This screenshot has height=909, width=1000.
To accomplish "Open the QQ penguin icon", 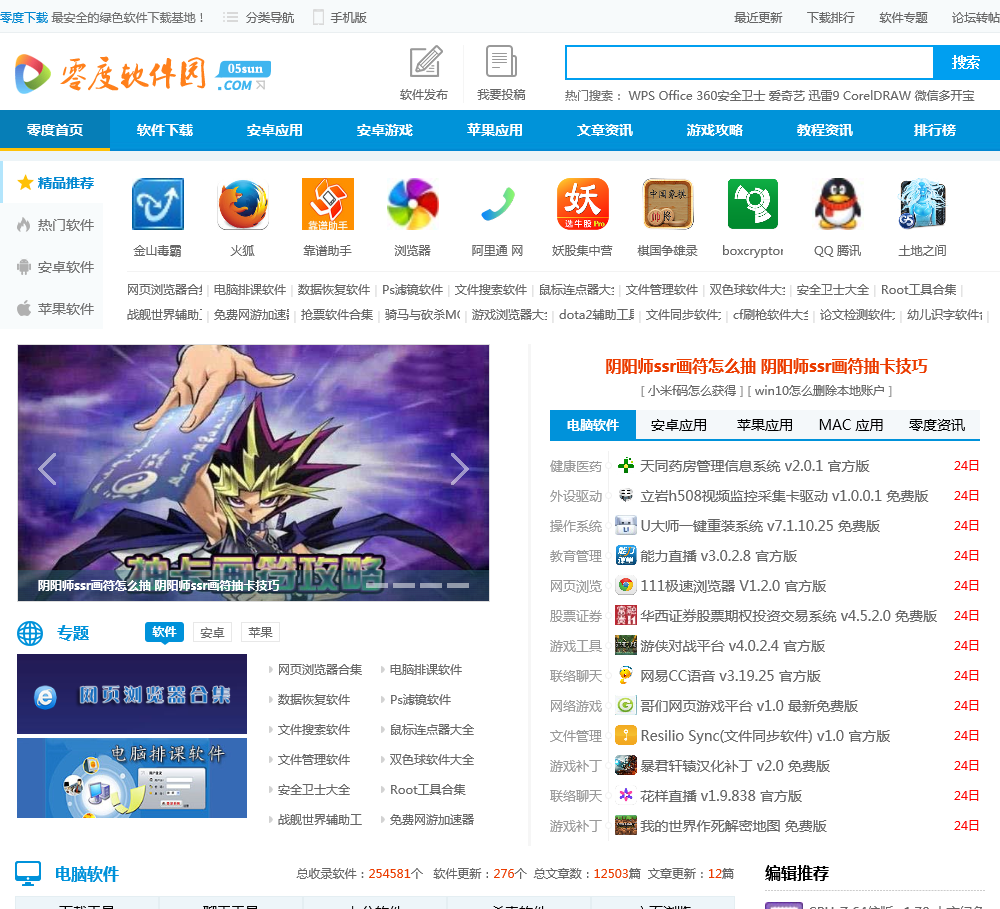I will (x=837, y=204).
